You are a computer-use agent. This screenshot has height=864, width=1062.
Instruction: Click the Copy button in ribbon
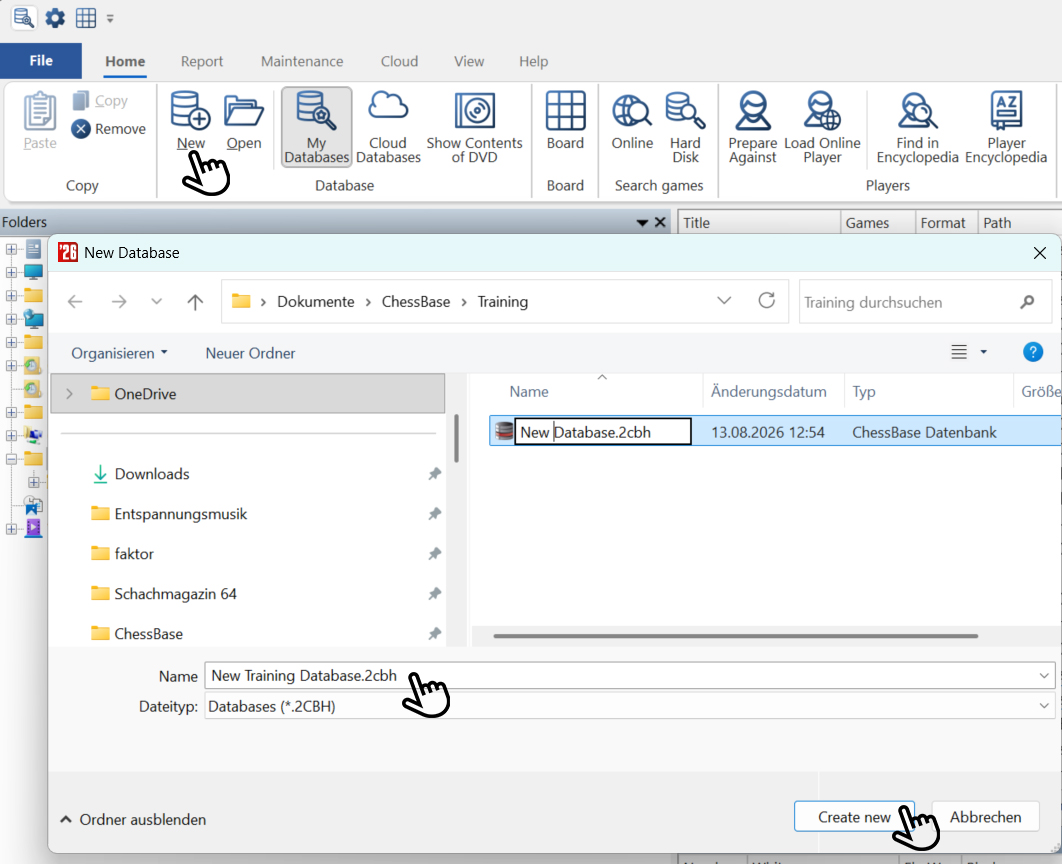pyautogui.click(x=100, y=100)
